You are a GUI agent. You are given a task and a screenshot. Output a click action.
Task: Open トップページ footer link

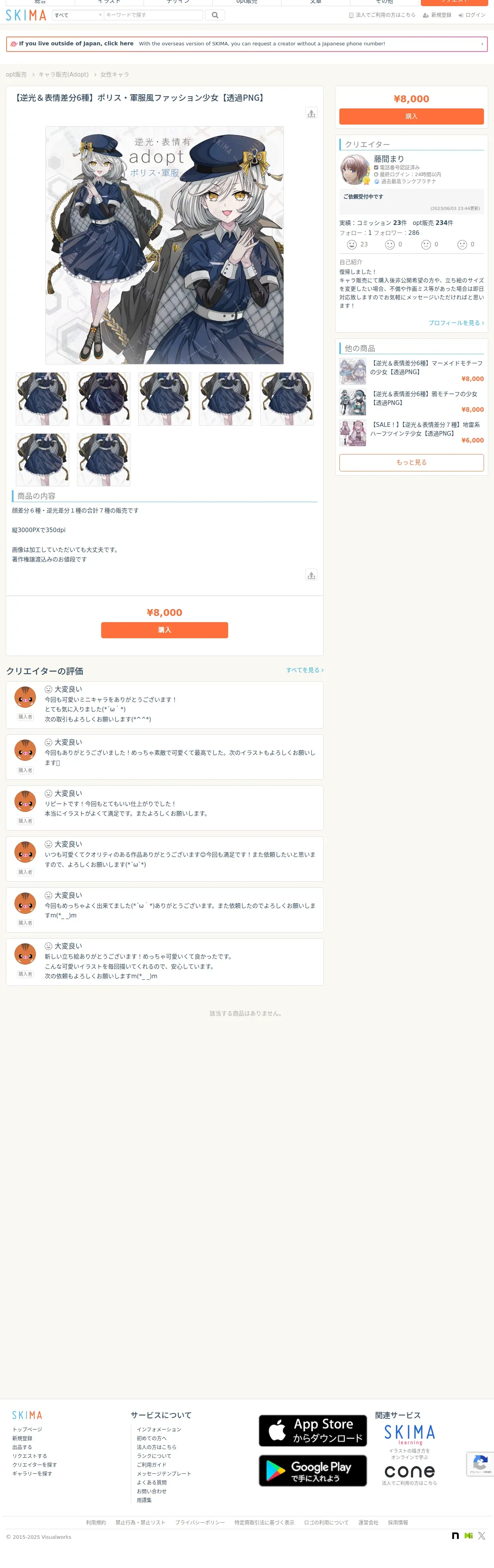27,1429
